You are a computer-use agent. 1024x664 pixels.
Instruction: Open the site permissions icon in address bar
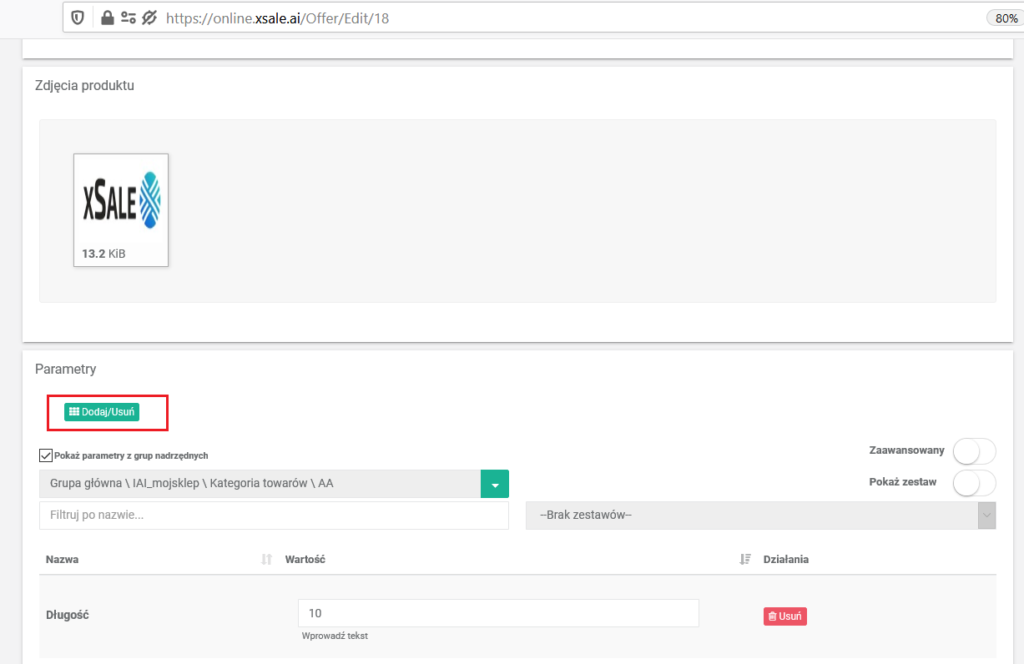pos(128,18)
